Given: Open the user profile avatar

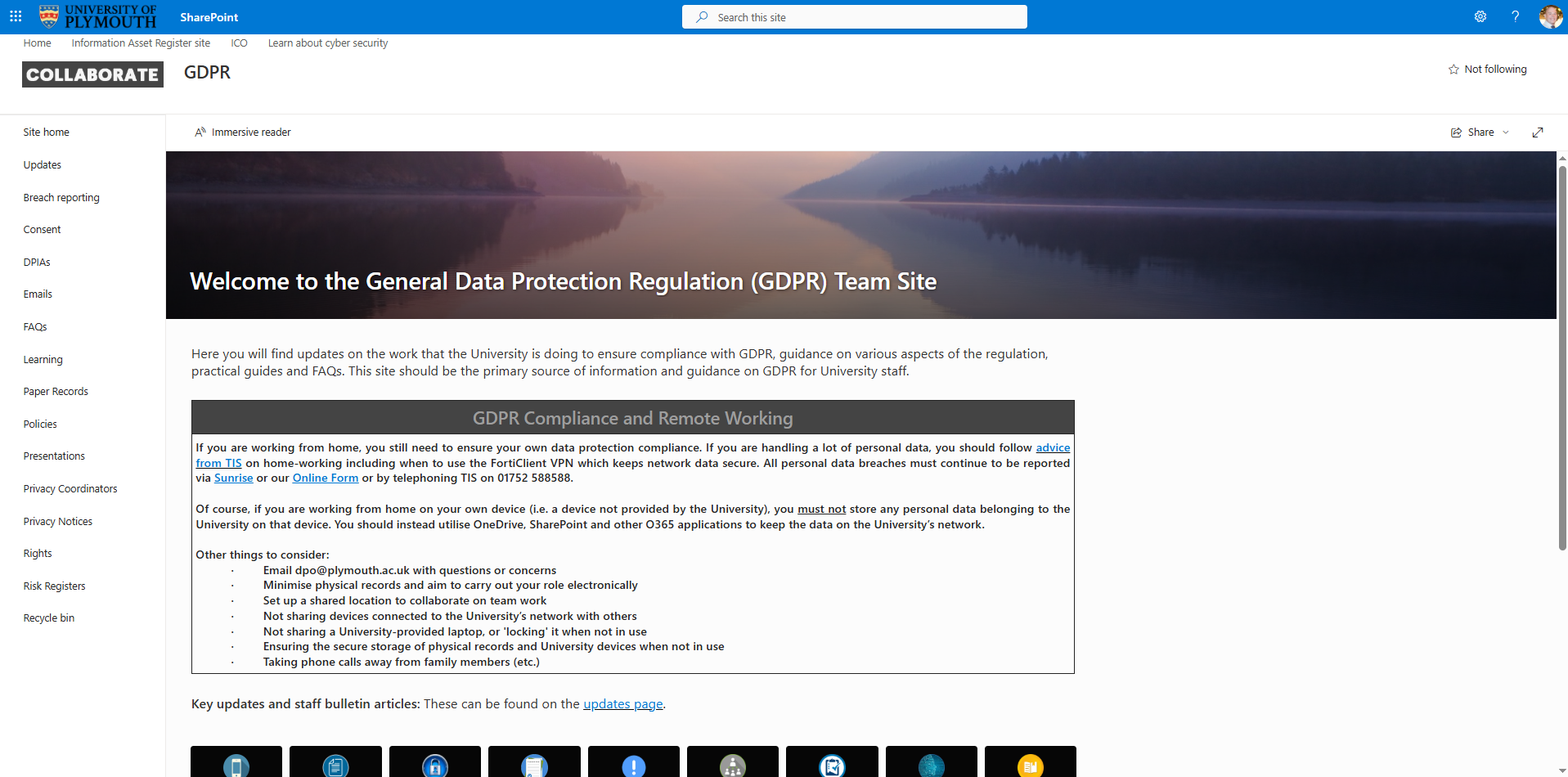Looking at the screenshot, I should coord(1550,16).
